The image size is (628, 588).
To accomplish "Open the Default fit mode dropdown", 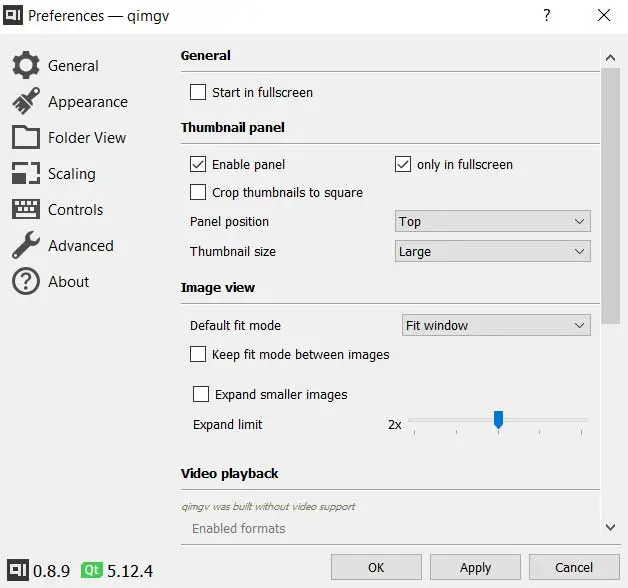I will point(496,326).
